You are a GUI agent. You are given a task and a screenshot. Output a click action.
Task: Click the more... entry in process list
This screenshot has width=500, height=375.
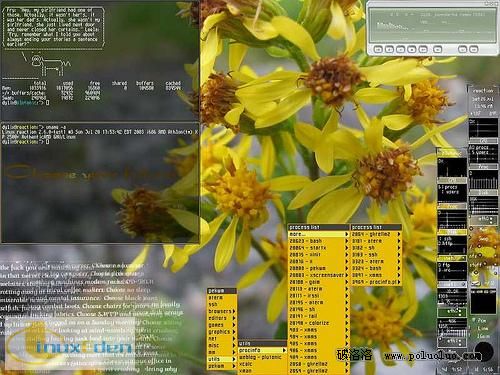coord(318,234)
